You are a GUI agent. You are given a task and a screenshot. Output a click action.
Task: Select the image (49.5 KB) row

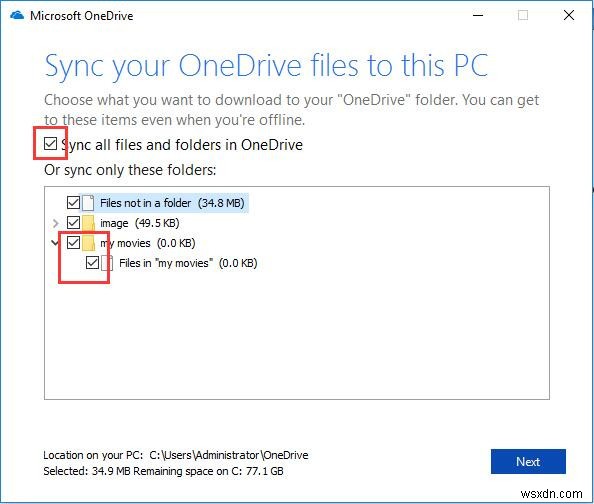[x=139, y=223]
